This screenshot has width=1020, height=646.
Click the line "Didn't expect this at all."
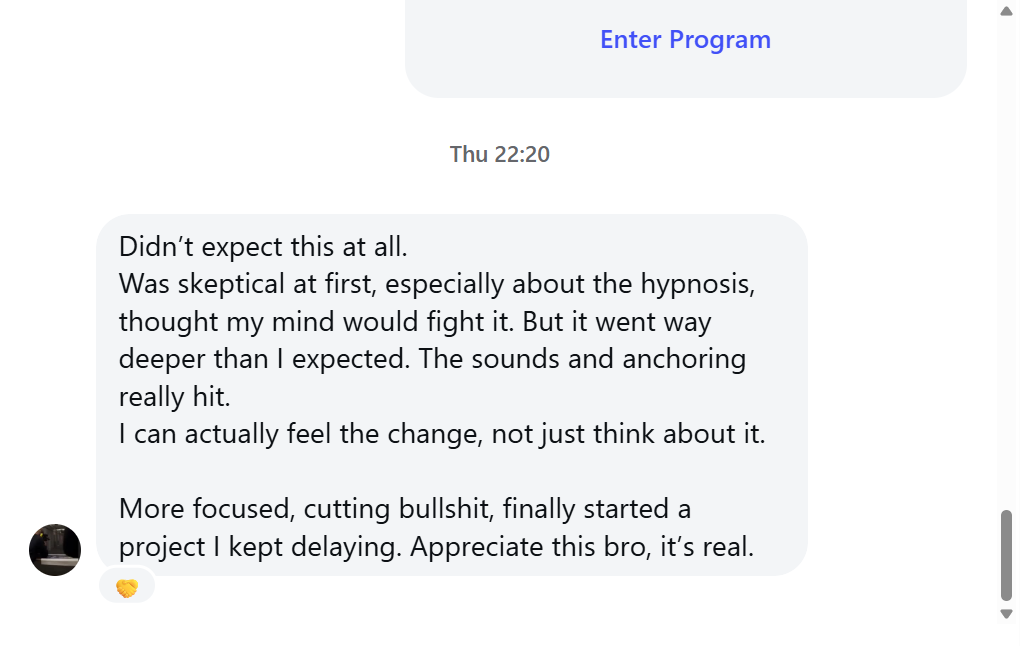263,246
